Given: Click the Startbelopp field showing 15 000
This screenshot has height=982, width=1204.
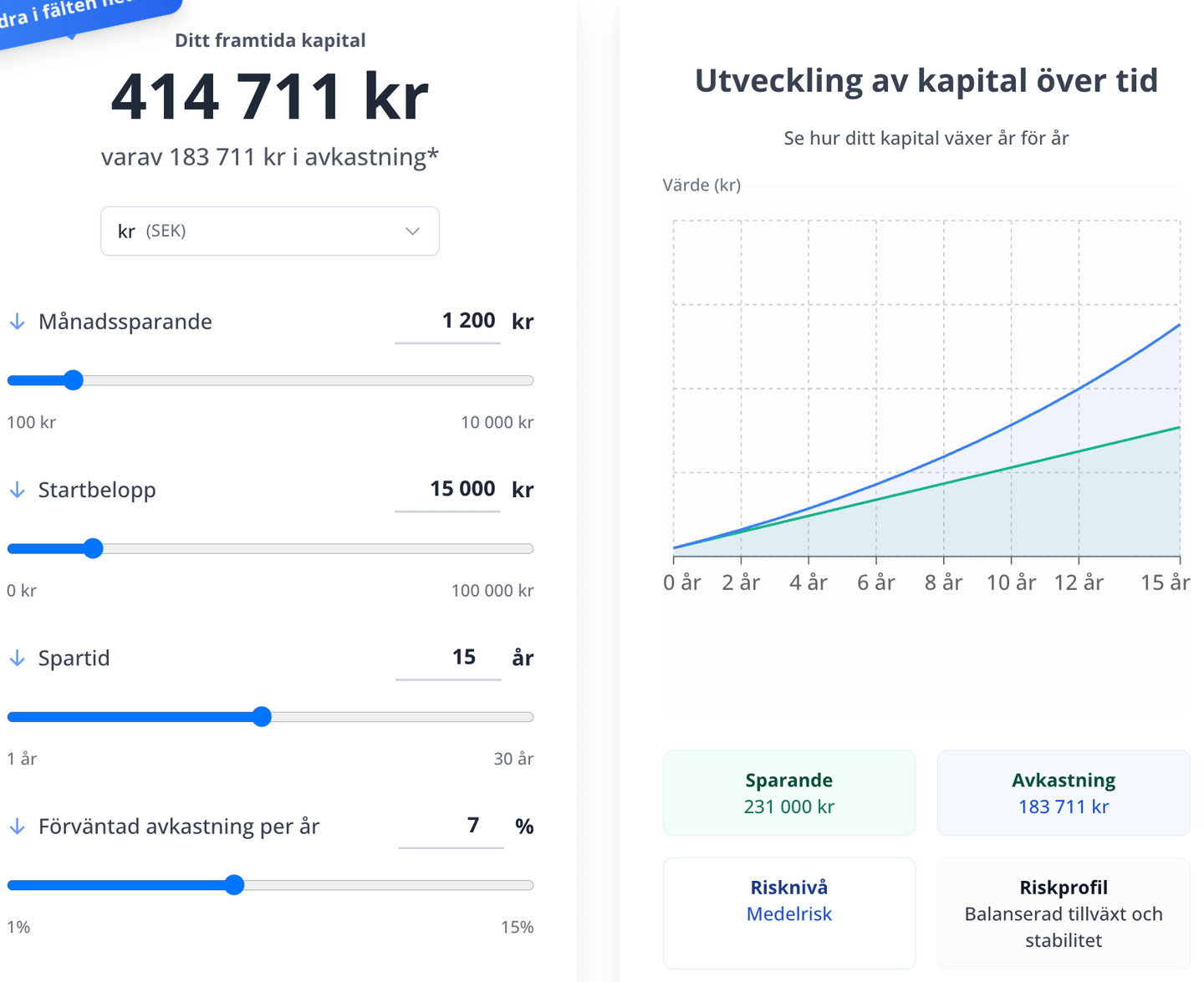Looking at the screenshot, I should pos(447,490).
